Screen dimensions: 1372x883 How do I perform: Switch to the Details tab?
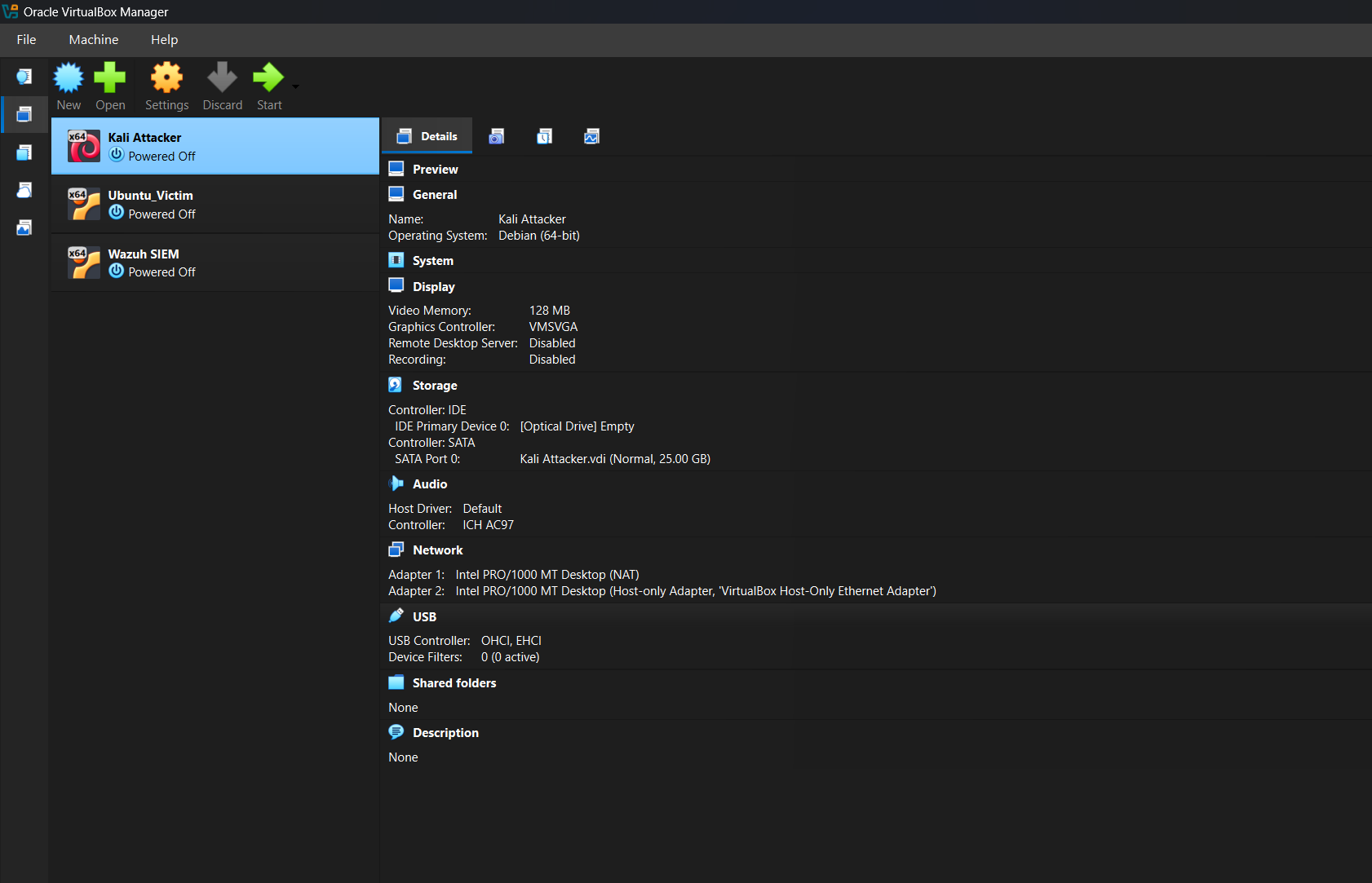click(x=427, y=136)
